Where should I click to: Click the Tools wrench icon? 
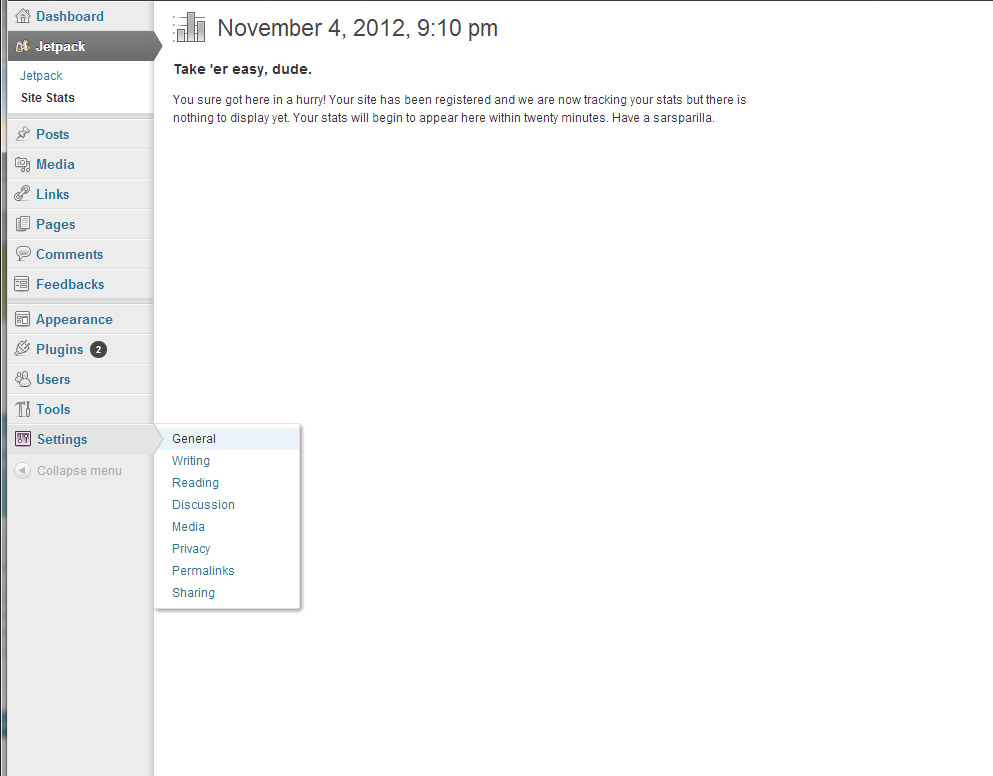click(x=22, y=409)
